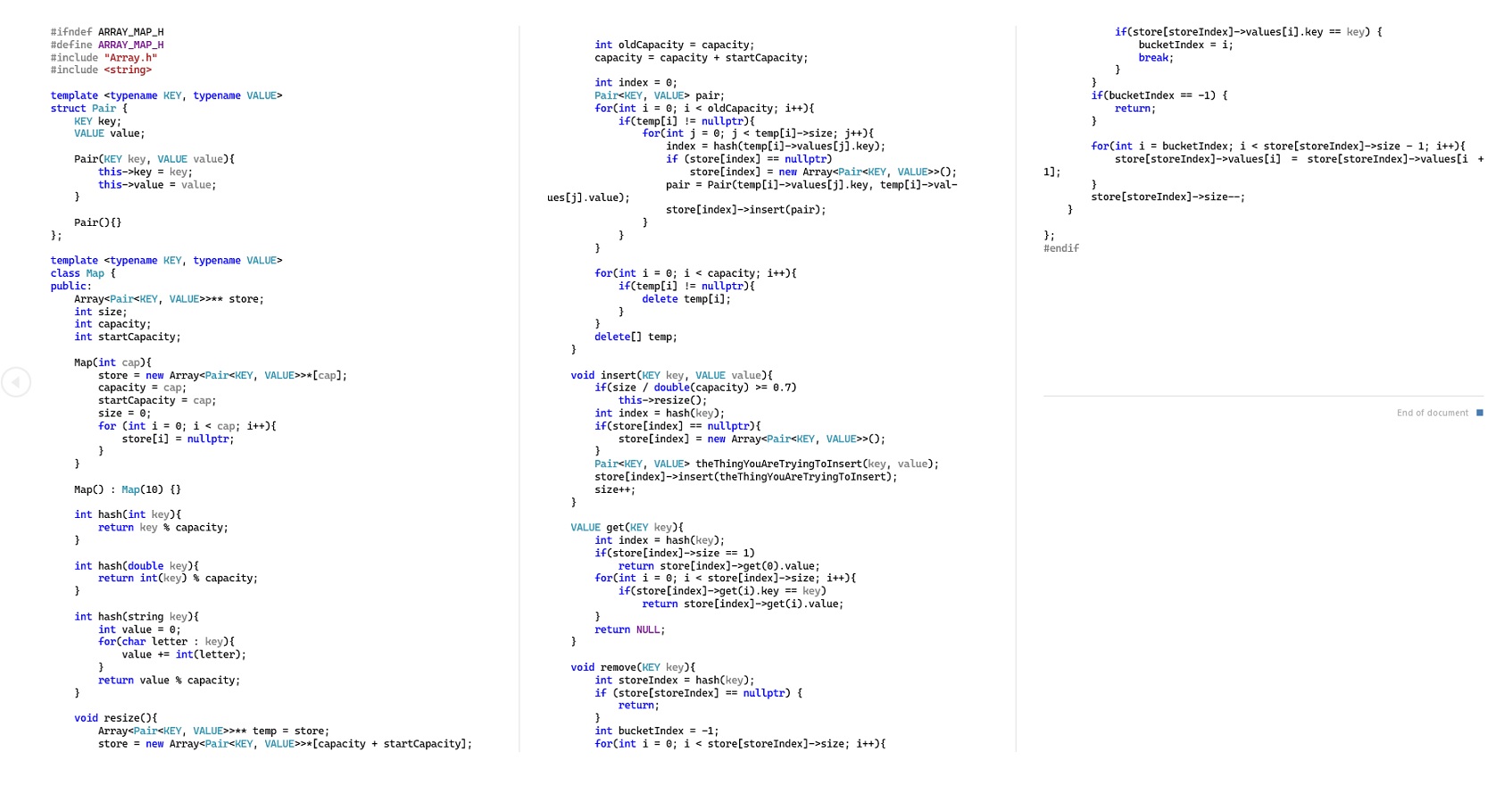Click the 'void remove(KEY key){' signature
Viewport: 1512px width, 785px height.
click(633, 667)
